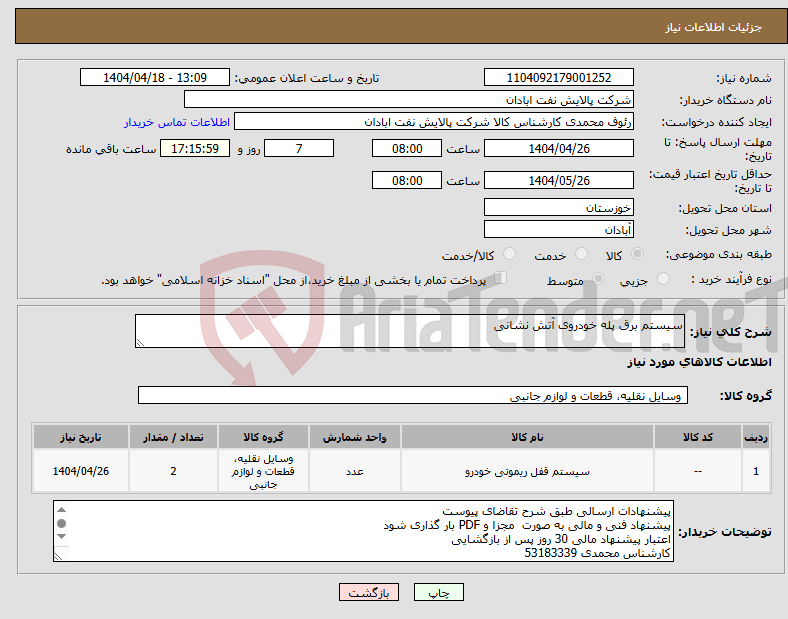This screenshot has width=788, height=619.
Task: Click the quantity cell showing 2
Action: (173, 471)
